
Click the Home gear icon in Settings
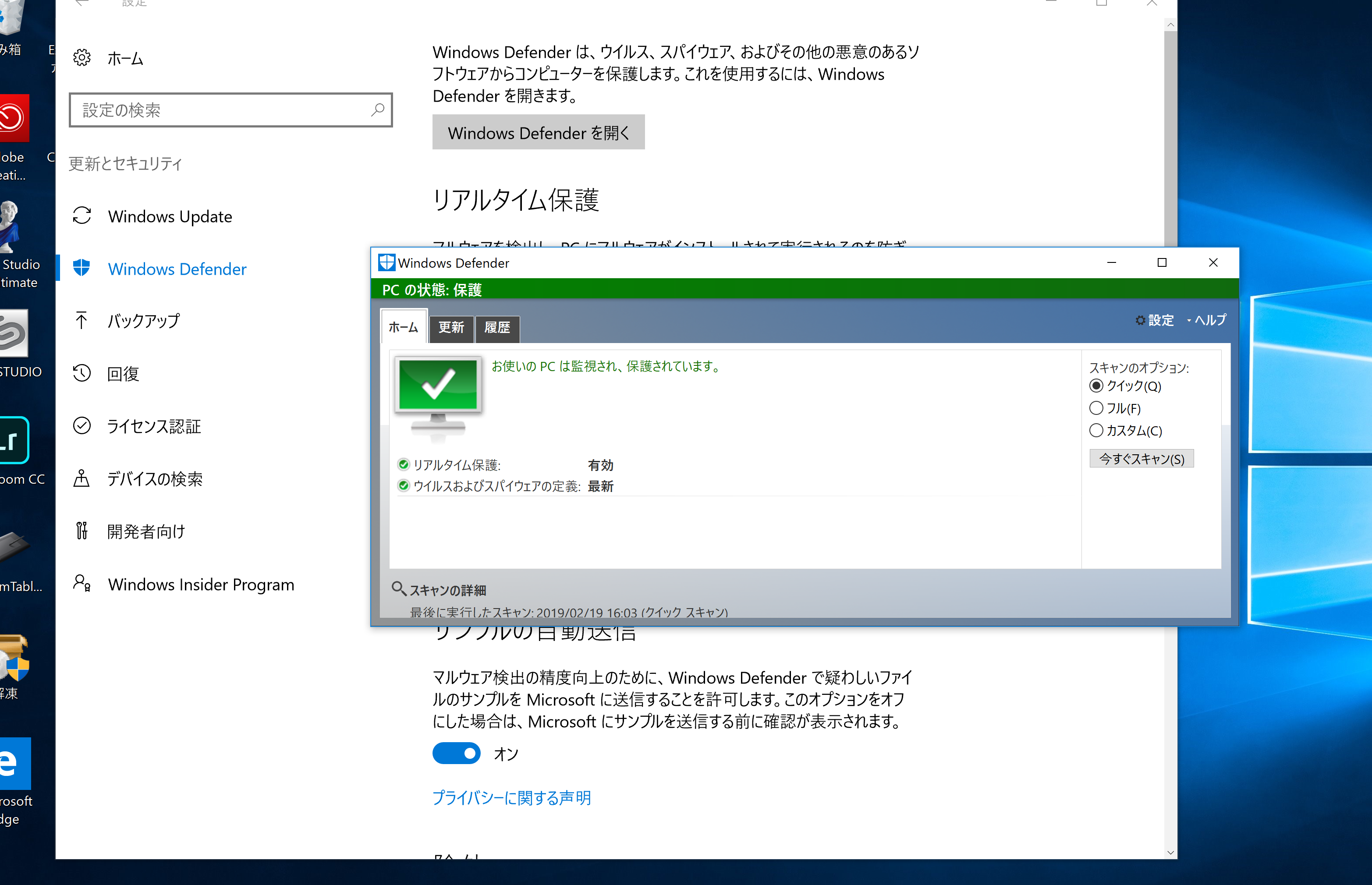(82, 57)
